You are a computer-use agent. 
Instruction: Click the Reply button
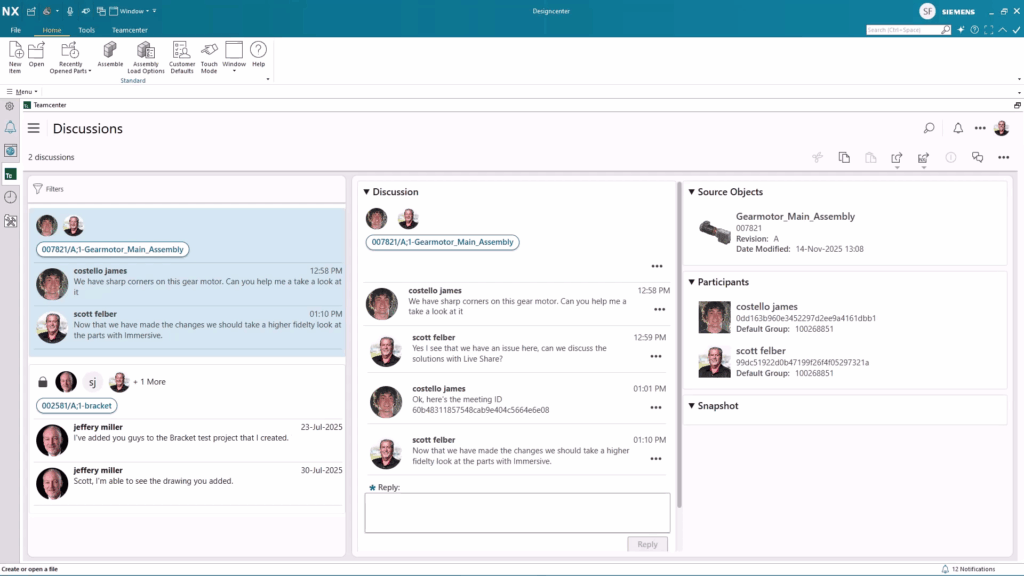point(647,544)
